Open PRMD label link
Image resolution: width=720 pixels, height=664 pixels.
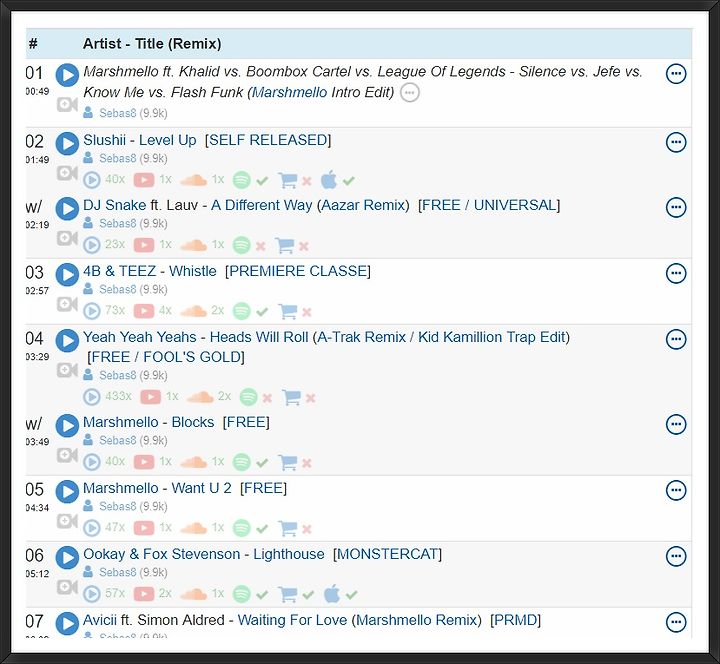[x=516, y=620]
